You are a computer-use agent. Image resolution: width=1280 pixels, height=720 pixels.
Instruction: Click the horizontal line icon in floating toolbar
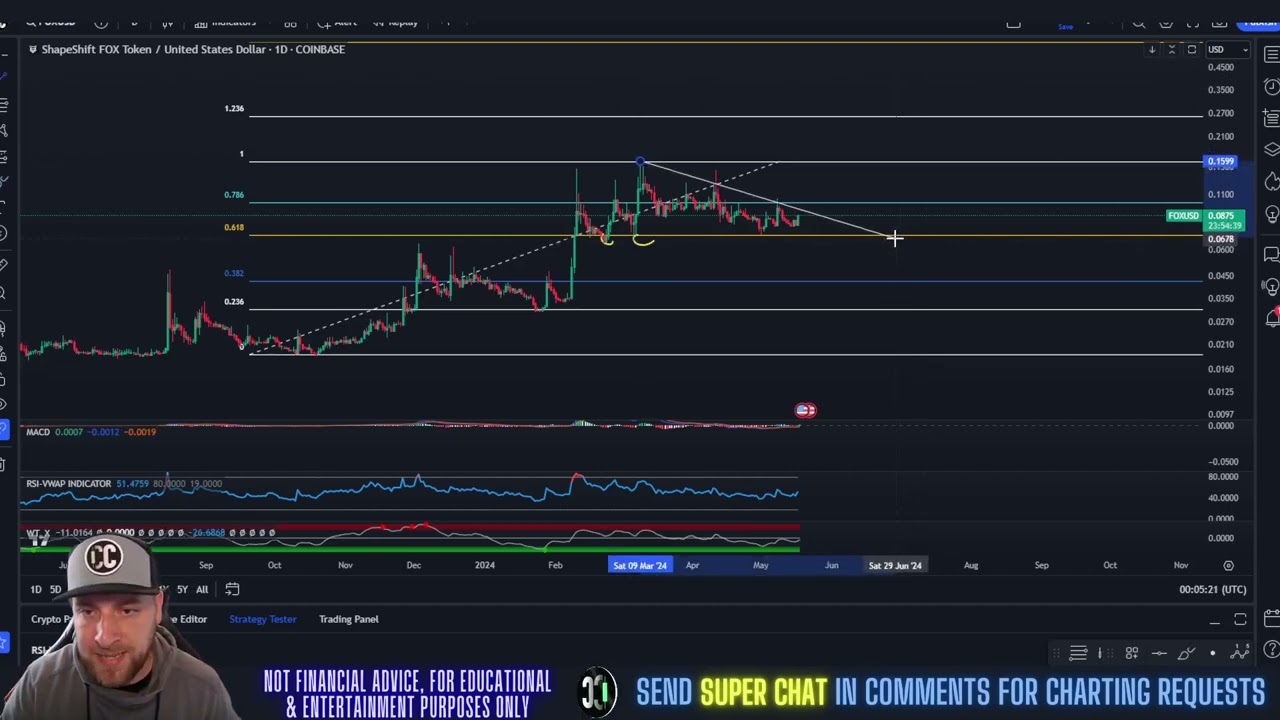[1159, 653]
